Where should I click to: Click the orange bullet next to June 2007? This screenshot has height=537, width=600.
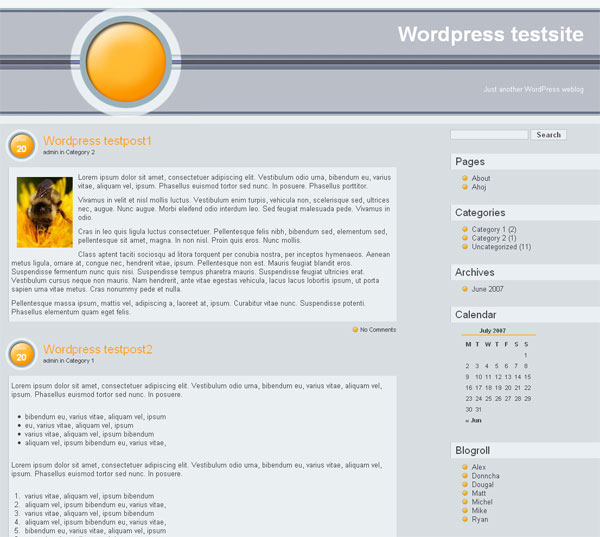pyautogui.click(x=465, y=289)
